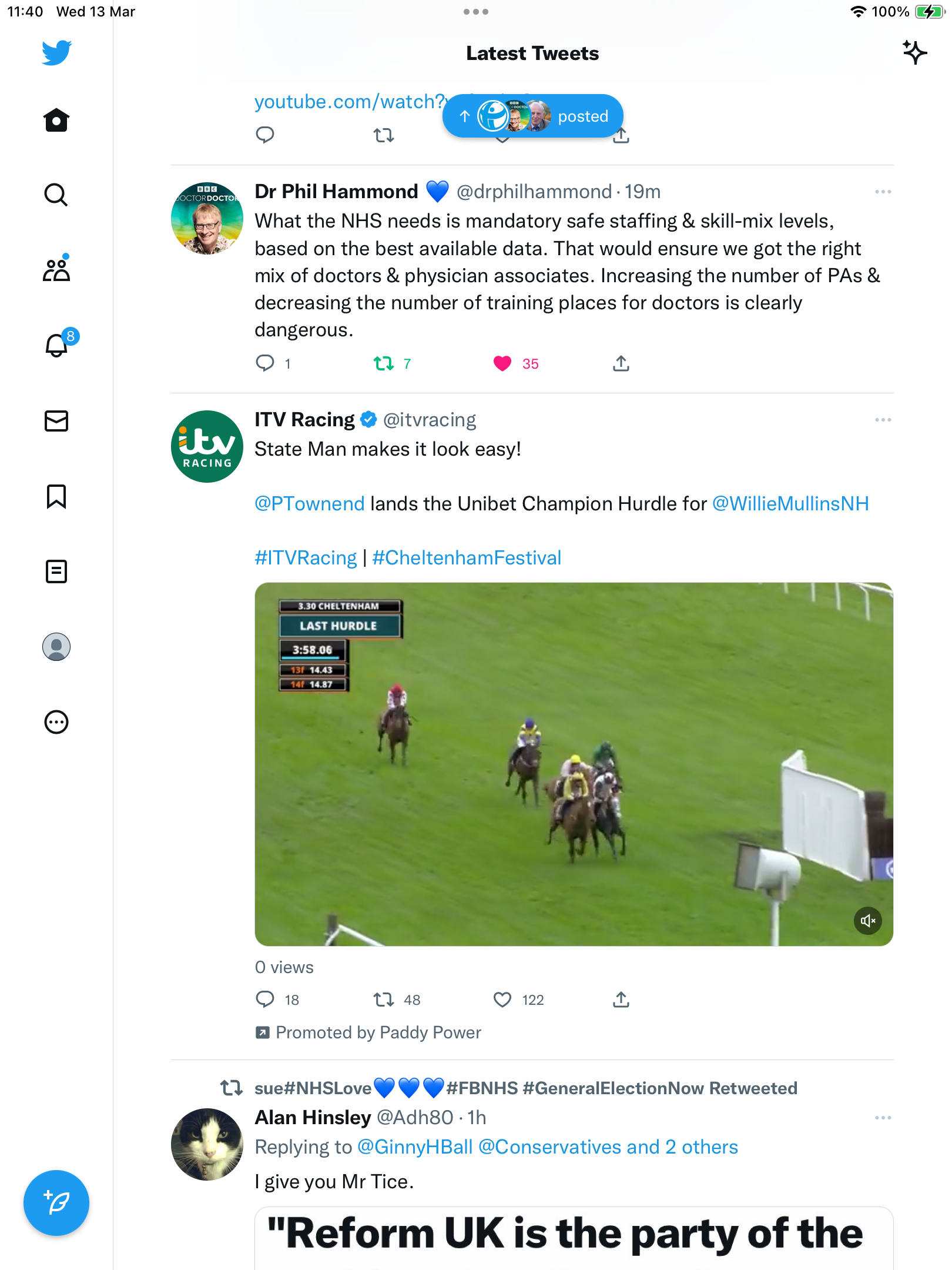The width and height of the screenshot is (952, 1270).
Task: Open Communities people icon
Action: click(x=56, y=270)
